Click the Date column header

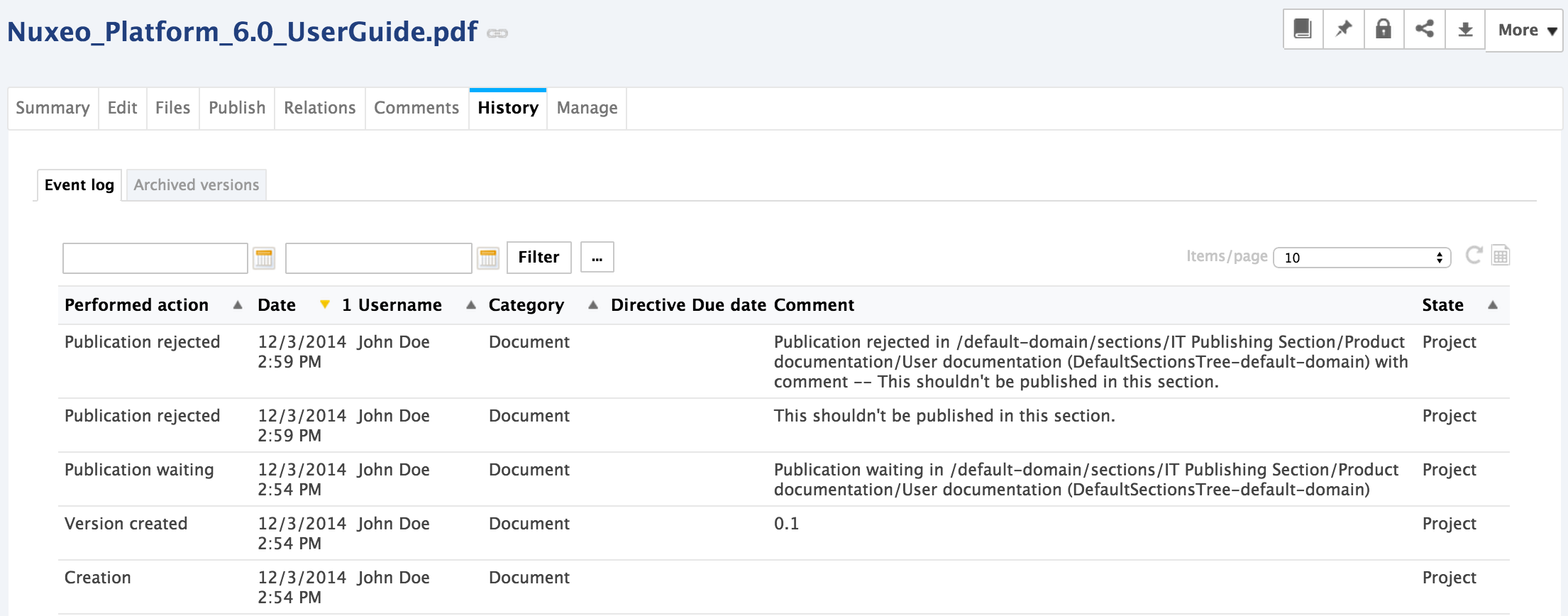click(x=277, y=305)
